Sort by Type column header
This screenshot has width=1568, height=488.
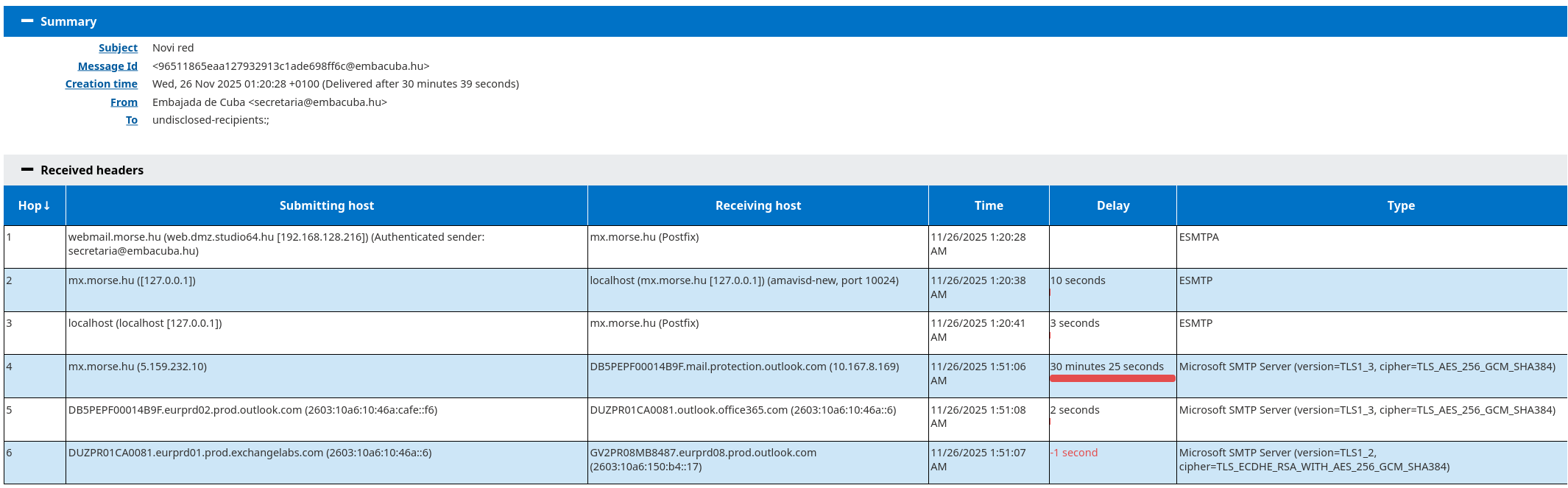pos(1401,206)
